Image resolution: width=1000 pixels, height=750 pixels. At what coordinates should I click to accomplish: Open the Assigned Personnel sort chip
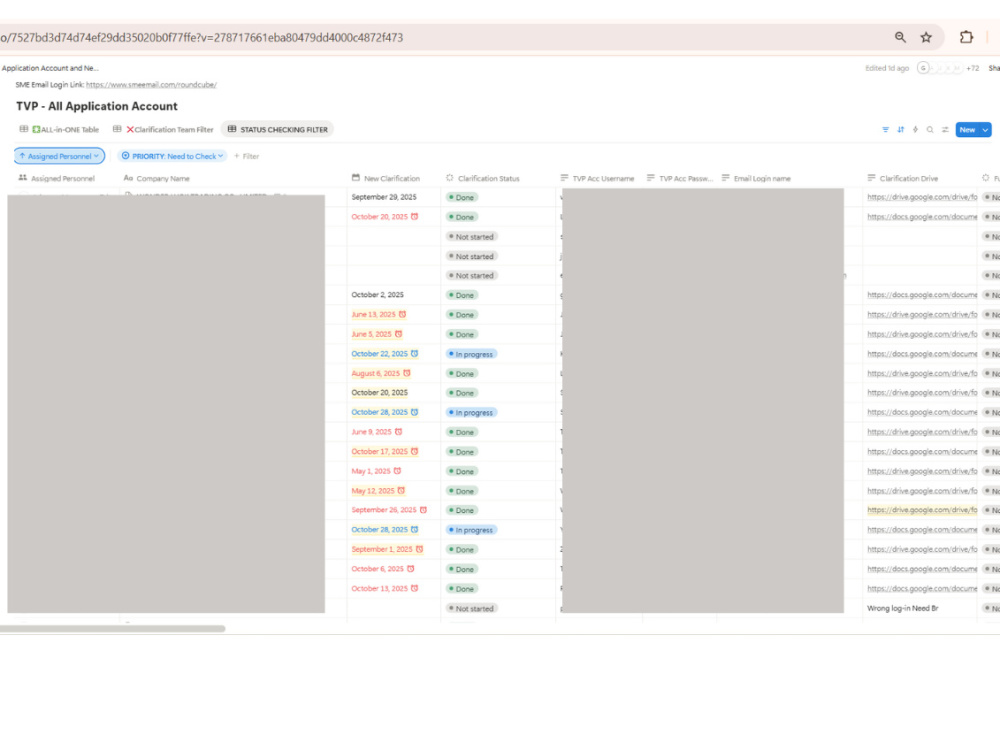click(59, 156)
